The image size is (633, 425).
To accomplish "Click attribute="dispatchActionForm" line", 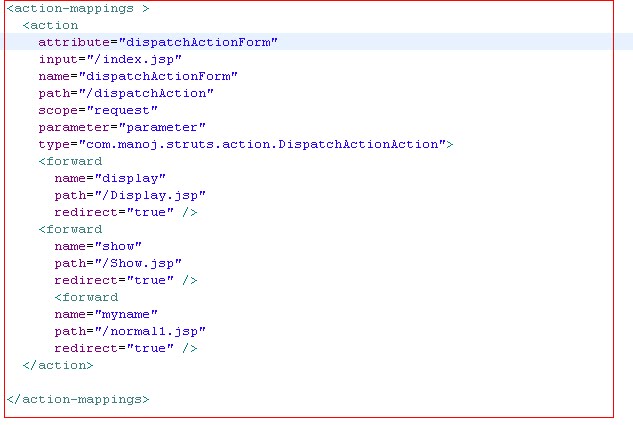I will point(158,42).
